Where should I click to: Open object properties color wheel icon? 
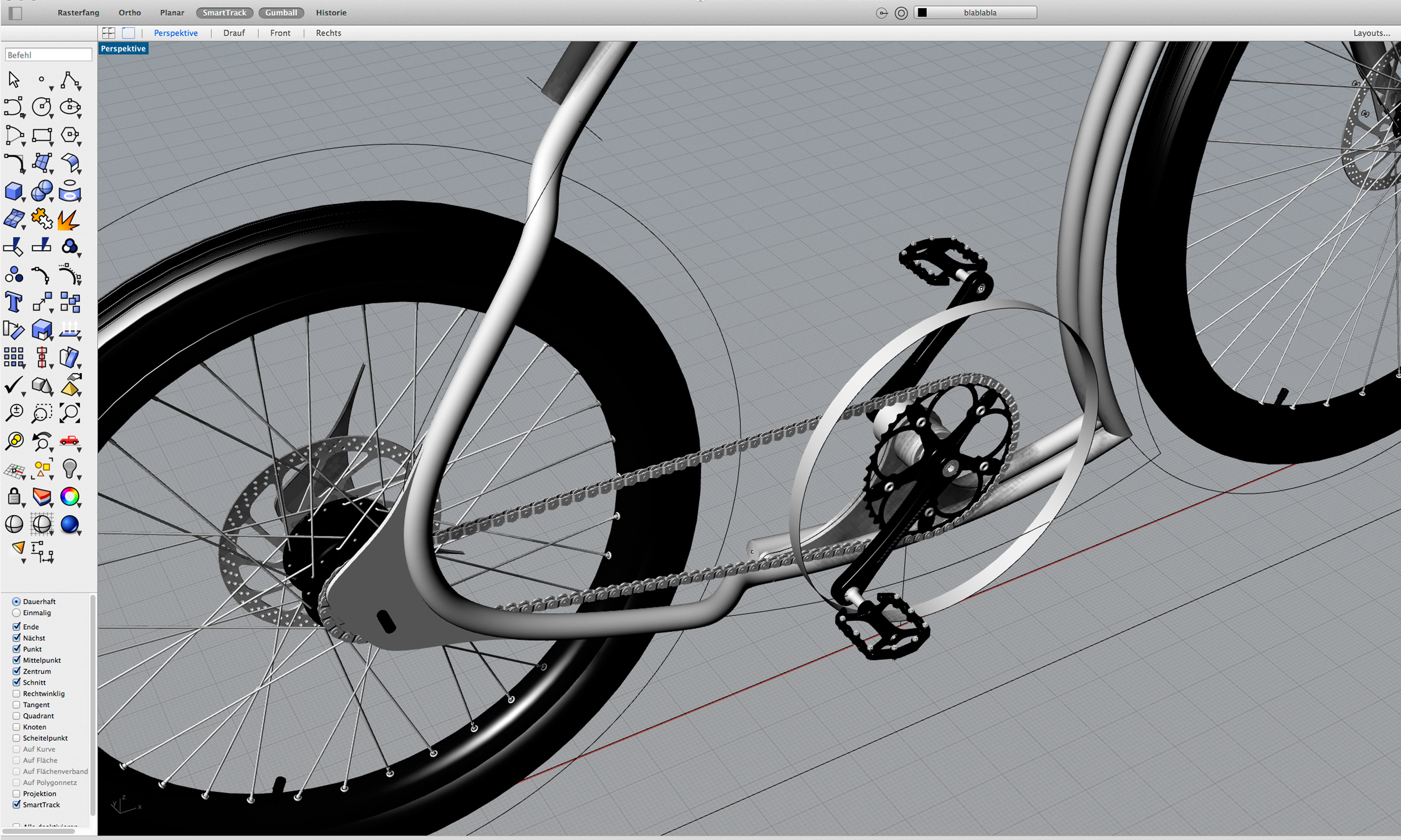[x=70, y=496]
